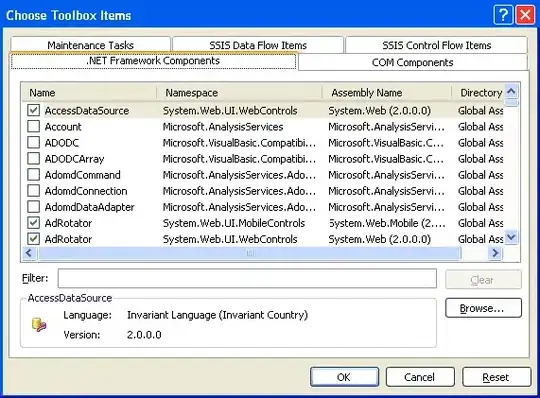Click the horizontal scroll right arrow

coord(496,253)
